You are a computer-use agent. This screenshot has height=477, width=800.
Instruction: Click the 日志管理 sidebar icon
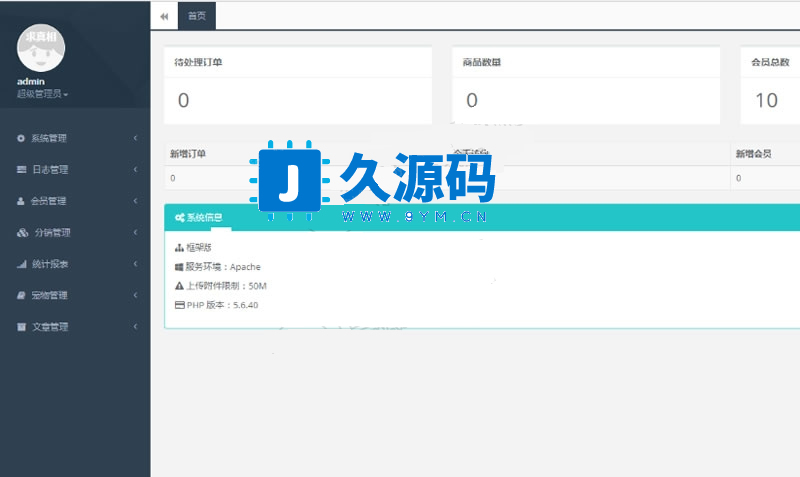[22, 169]
